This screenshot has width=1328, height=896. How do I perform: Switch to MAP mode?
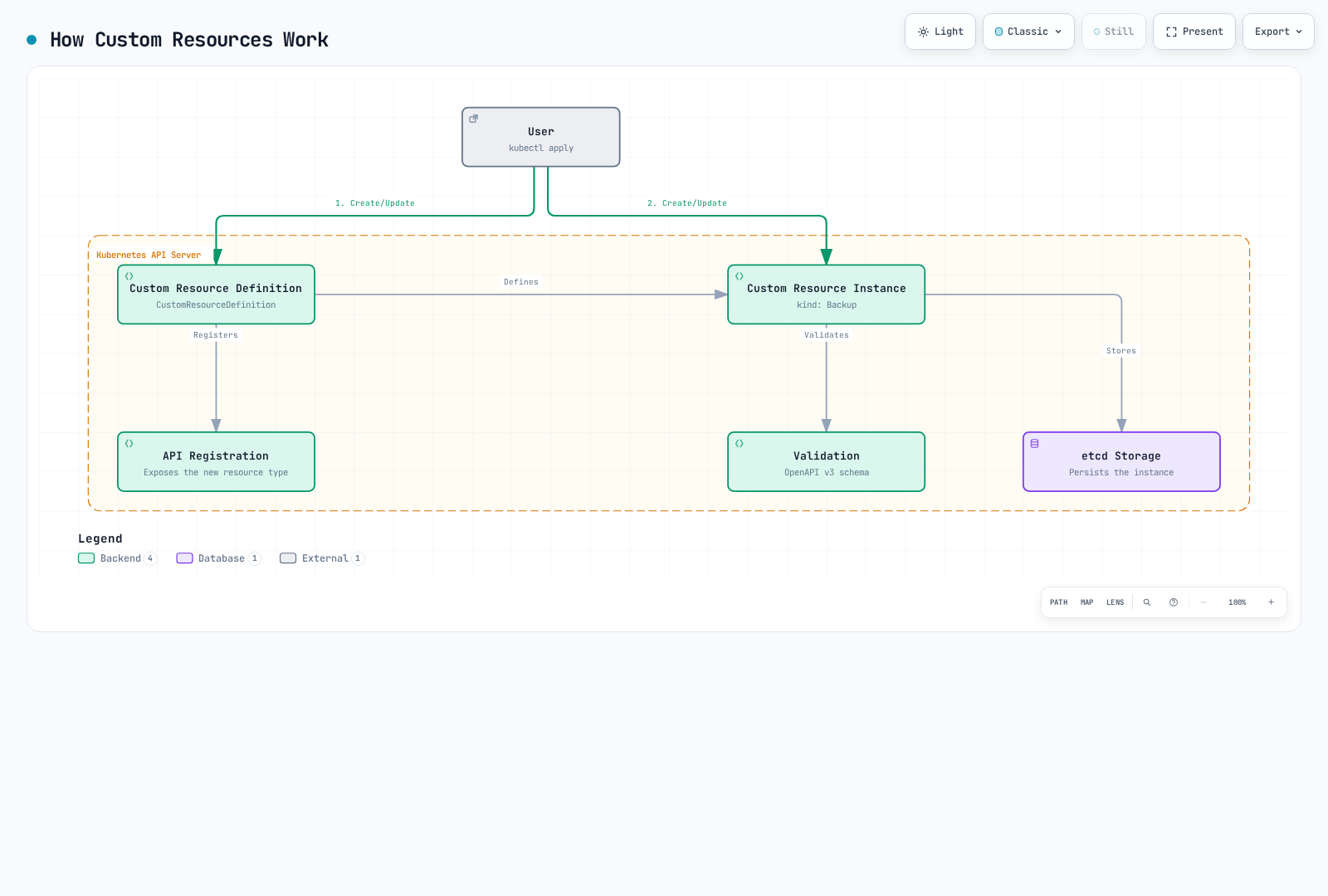pos(1087,602)
